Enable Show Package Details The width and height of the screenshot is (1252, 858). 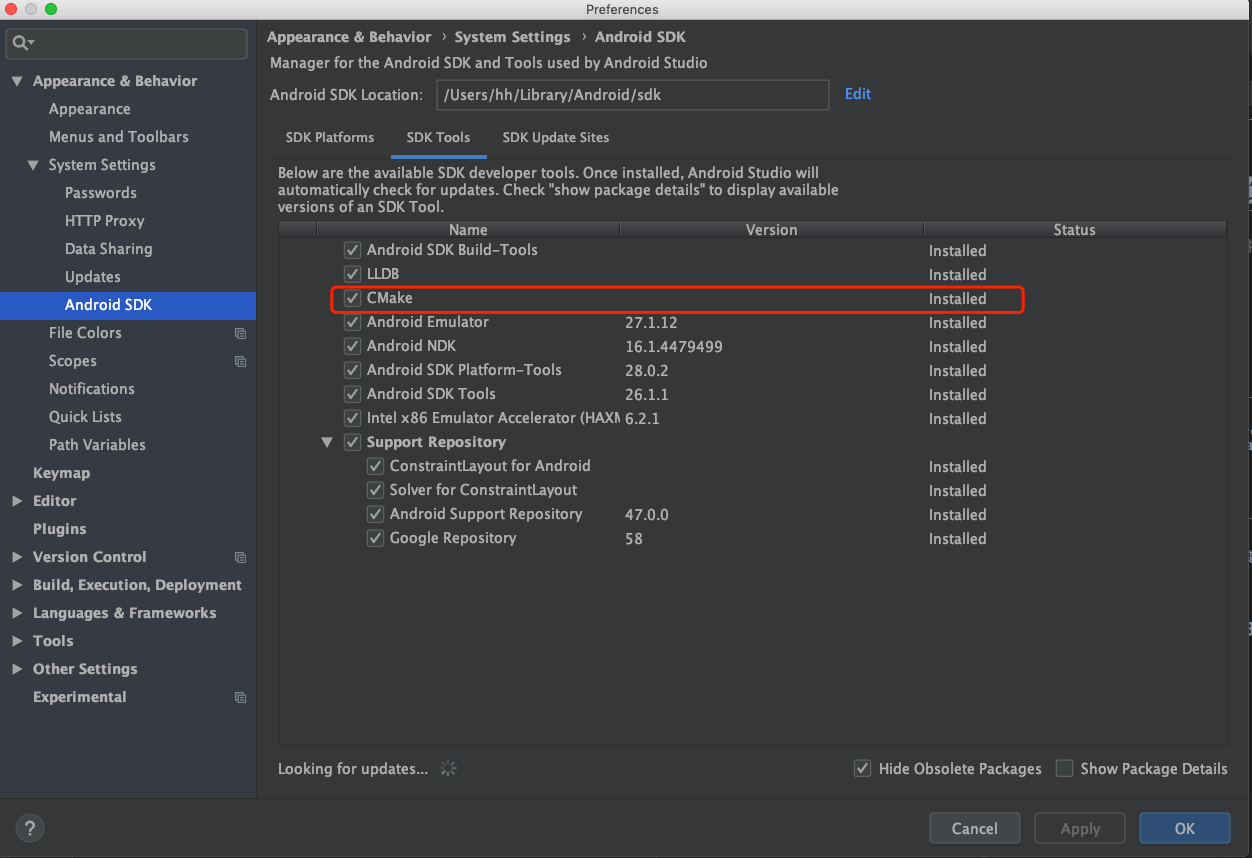tap(1064, 768)
